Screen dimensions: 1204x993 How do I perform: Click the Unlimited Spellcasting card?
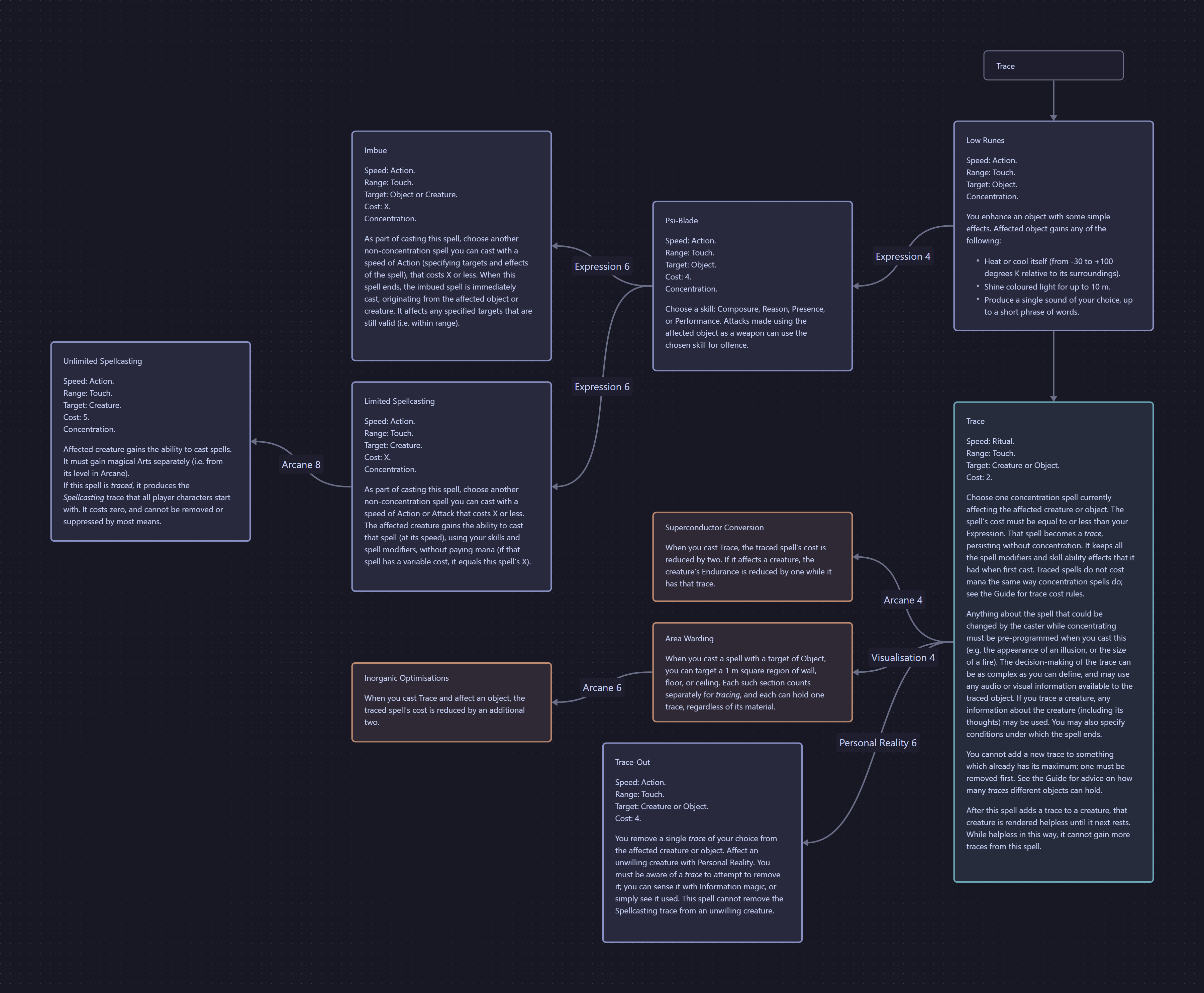coord(150,441)
